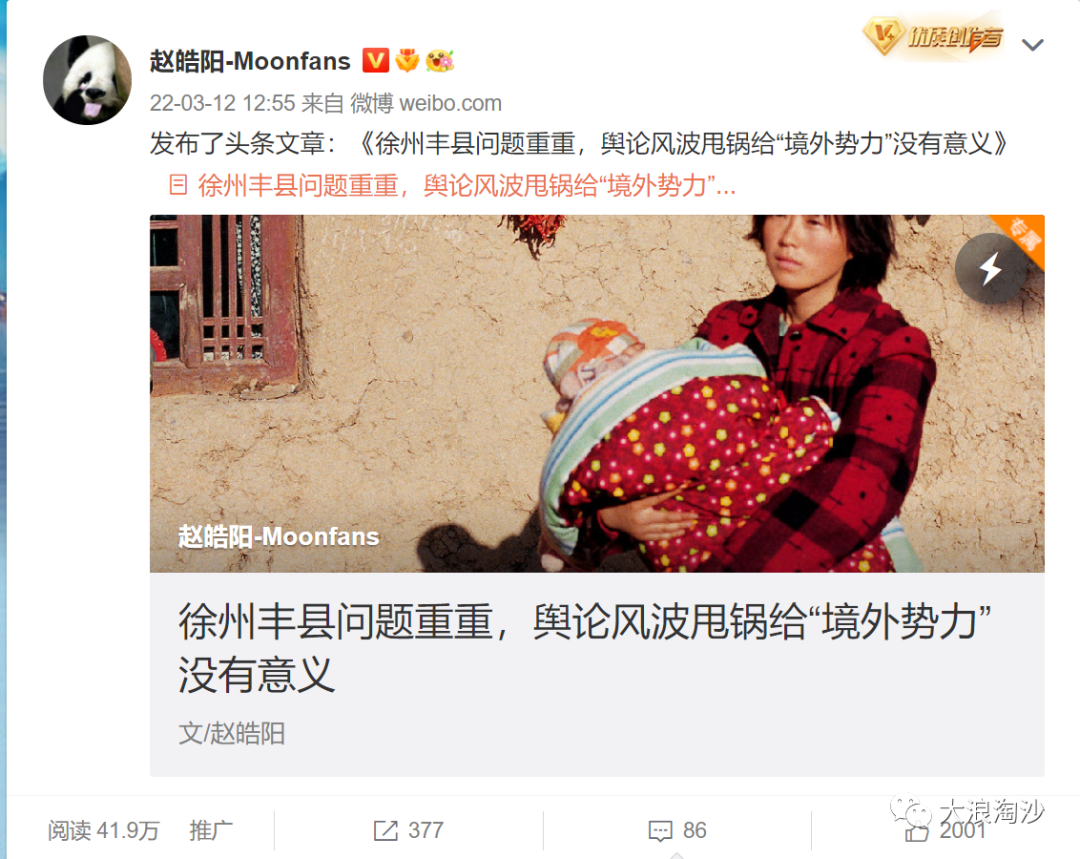Image resolution: width=1080 pixels, height=859 pixels.
Task: Open 赵皓阳-Moonfans profile name link
Action: pyautogui.click(x=250, y=61)
